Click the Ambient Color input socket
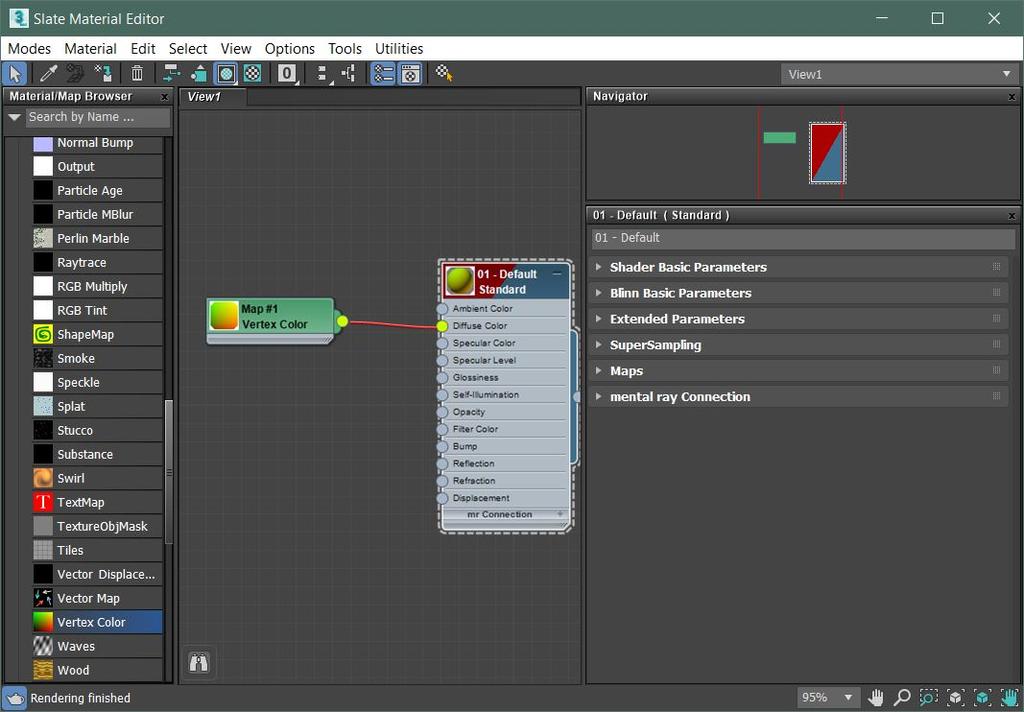 pyautogui.click(x=442, y=309)
